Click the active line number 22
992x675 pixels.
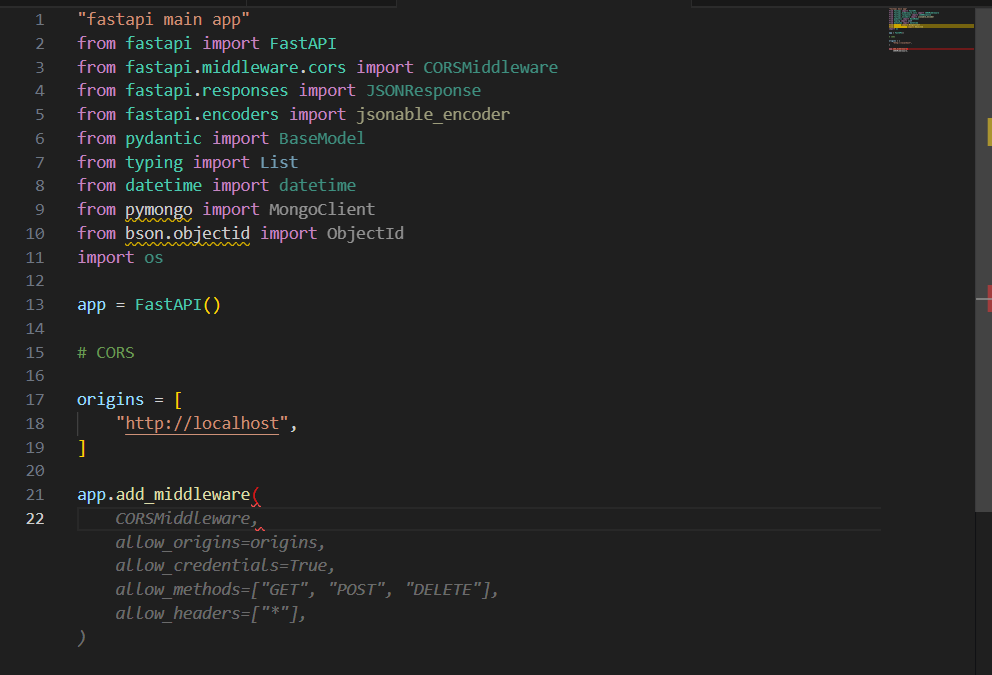click(35, 519)
